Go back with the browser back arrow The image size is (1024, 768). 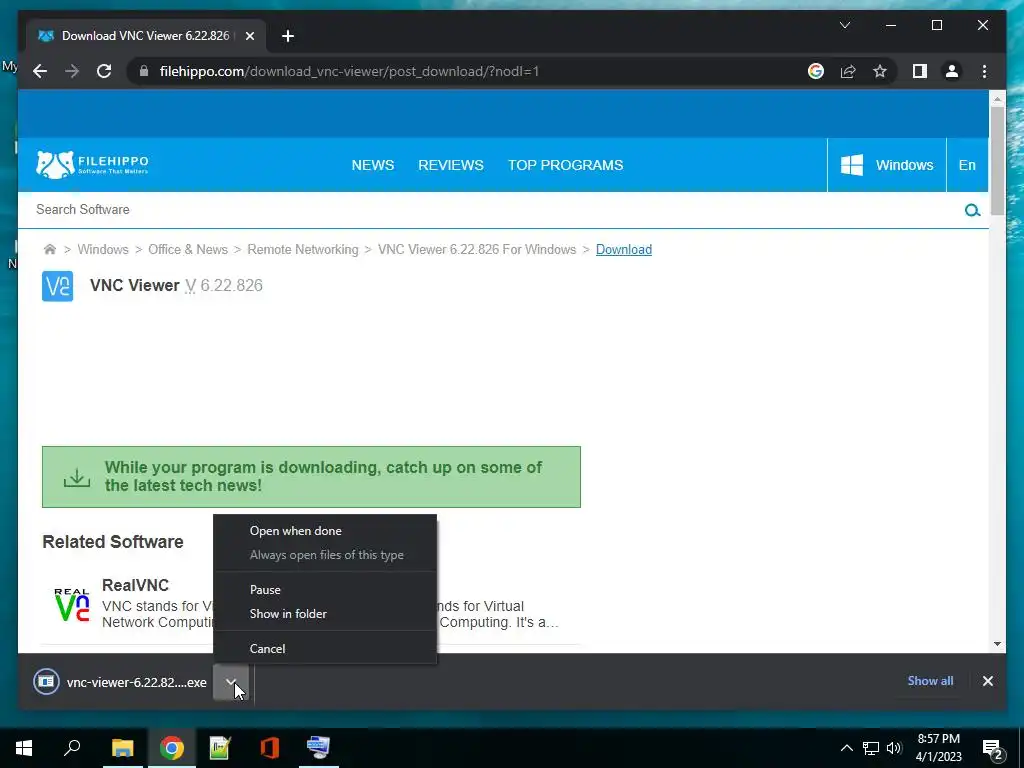tap(40, 71)
